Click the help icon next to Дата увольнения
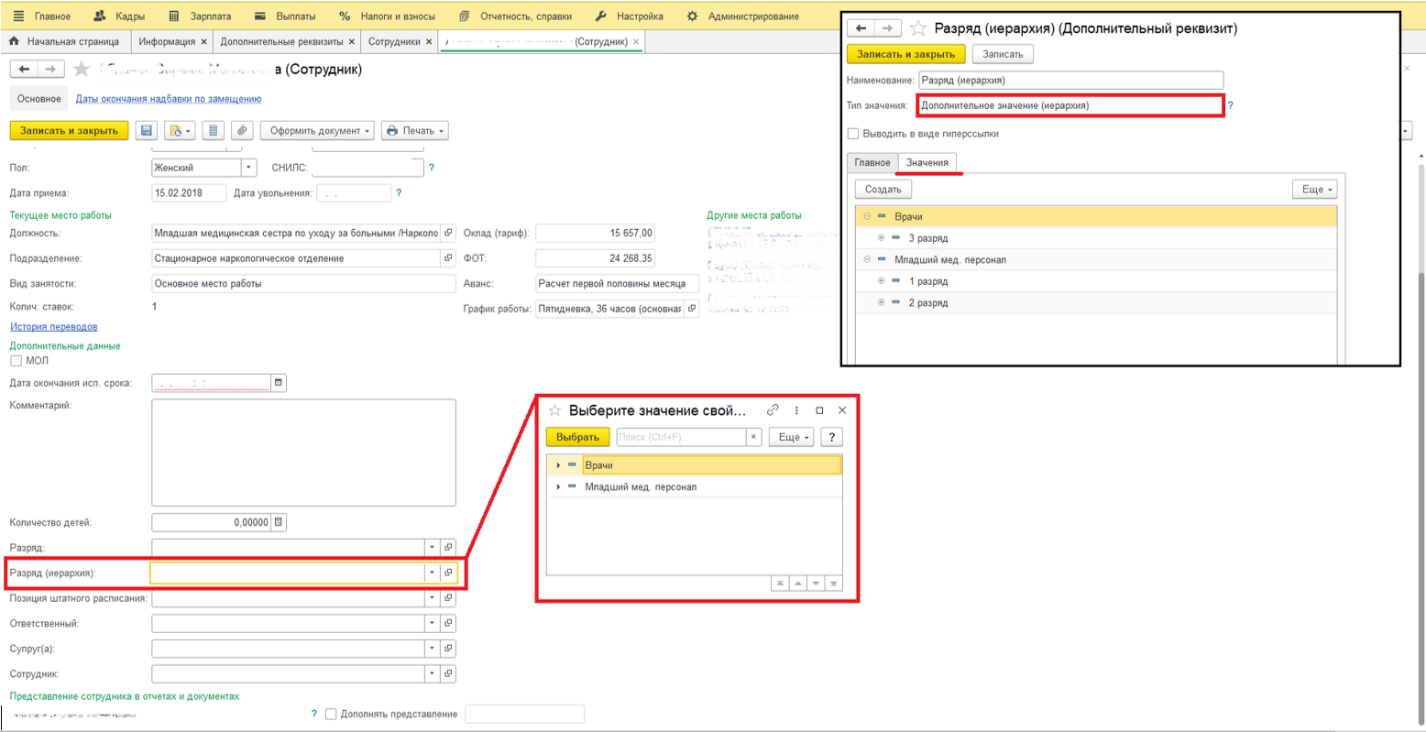 [399, 193]
